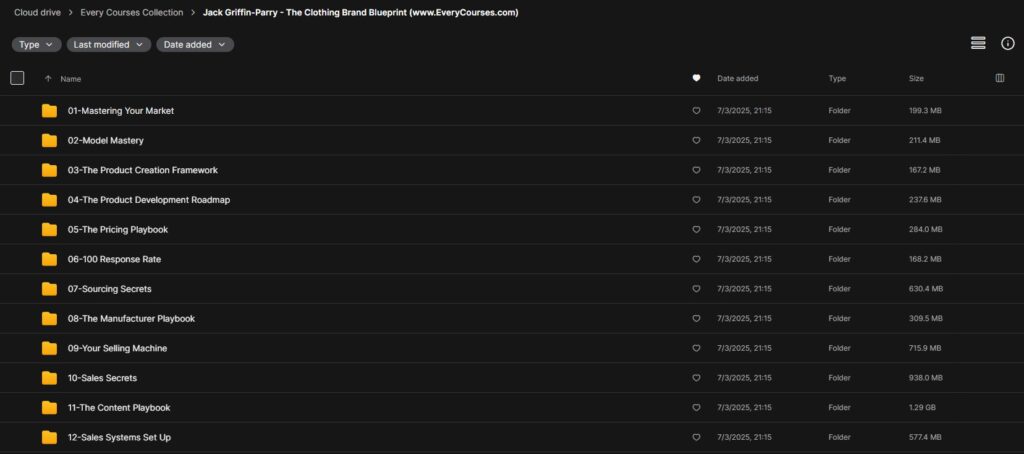Switch to list view layout icon
1024x454 pixels.
[x=978, y=44]
